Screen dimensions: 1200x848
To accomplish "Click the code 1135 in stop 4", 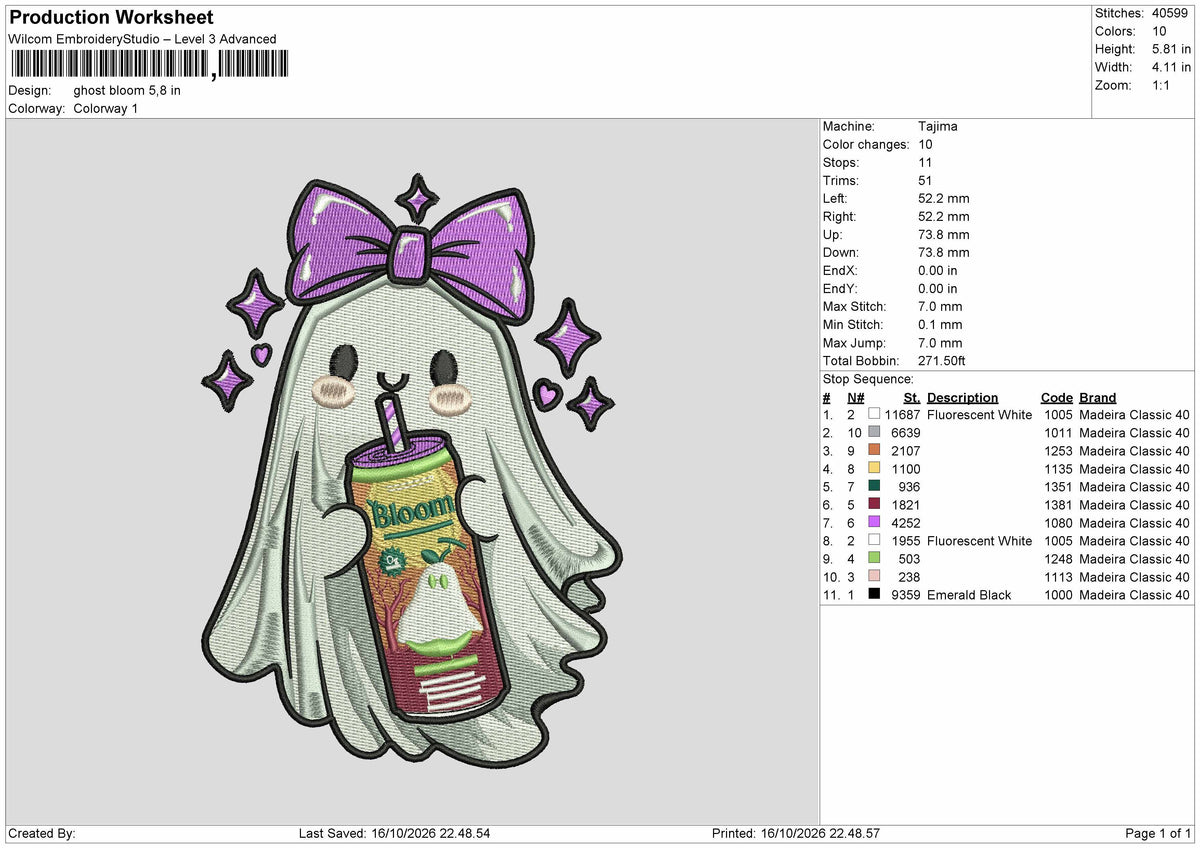I will pyautogui.click(x=1058, y=468).
